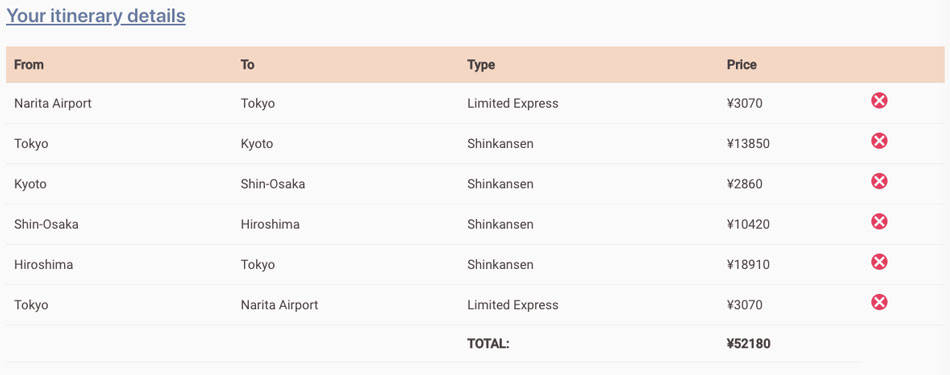Select the ¥52180 total amount
Viewport: 950px width, 375px height.
748,344
